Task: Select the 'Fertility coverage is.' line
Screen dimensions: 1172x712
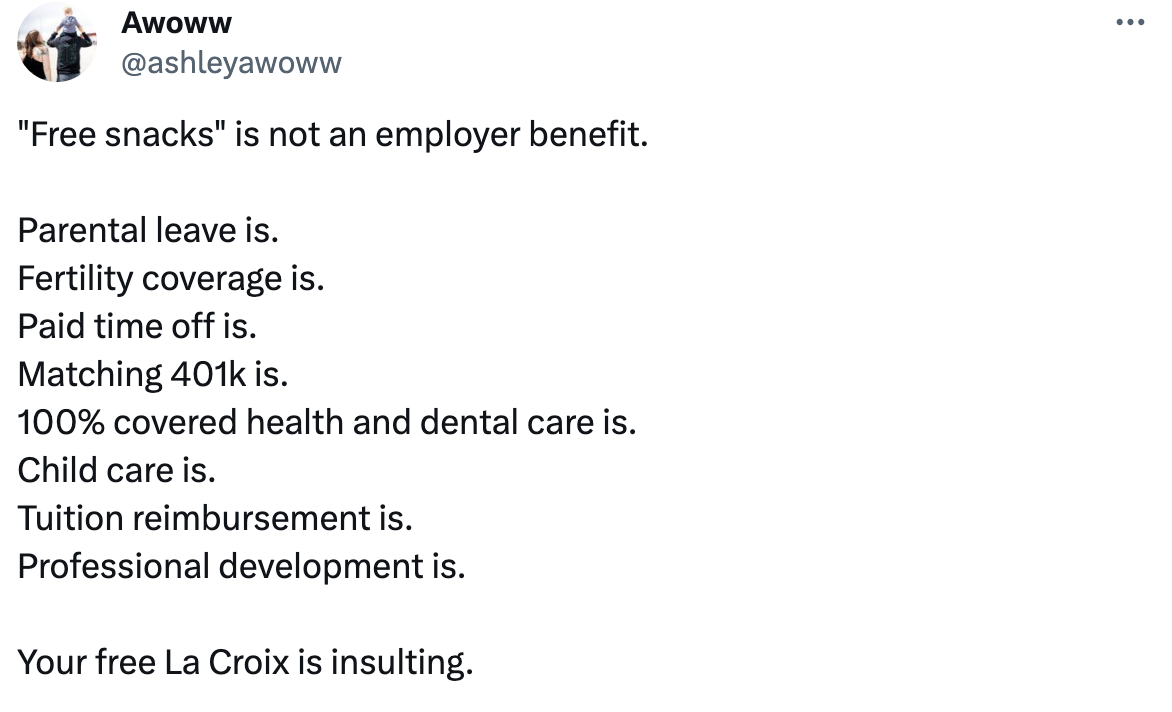Action: (170, 279)
